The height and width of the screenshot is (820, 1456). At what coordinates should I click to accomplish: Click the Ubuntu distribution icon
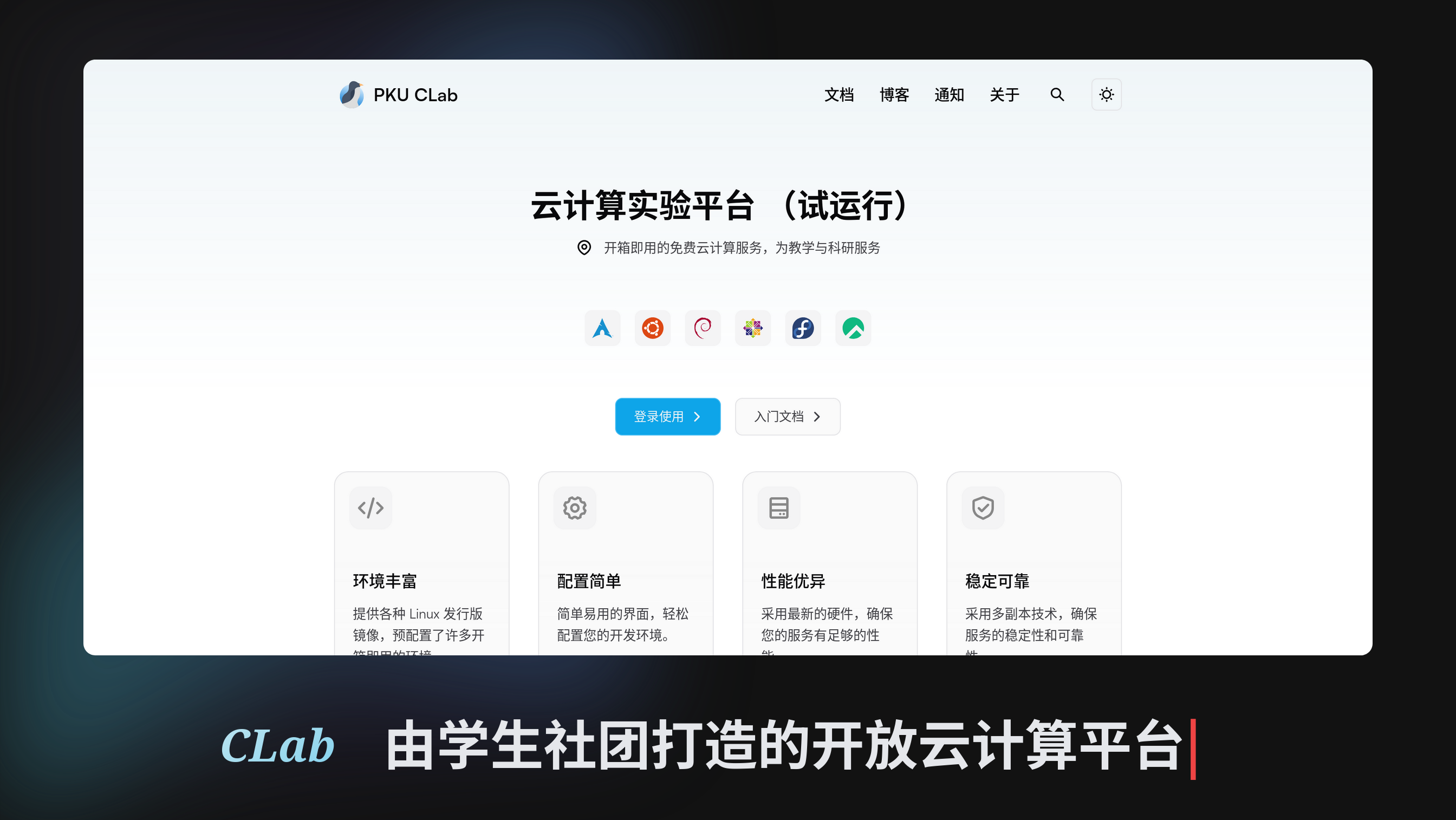[652, 328]
